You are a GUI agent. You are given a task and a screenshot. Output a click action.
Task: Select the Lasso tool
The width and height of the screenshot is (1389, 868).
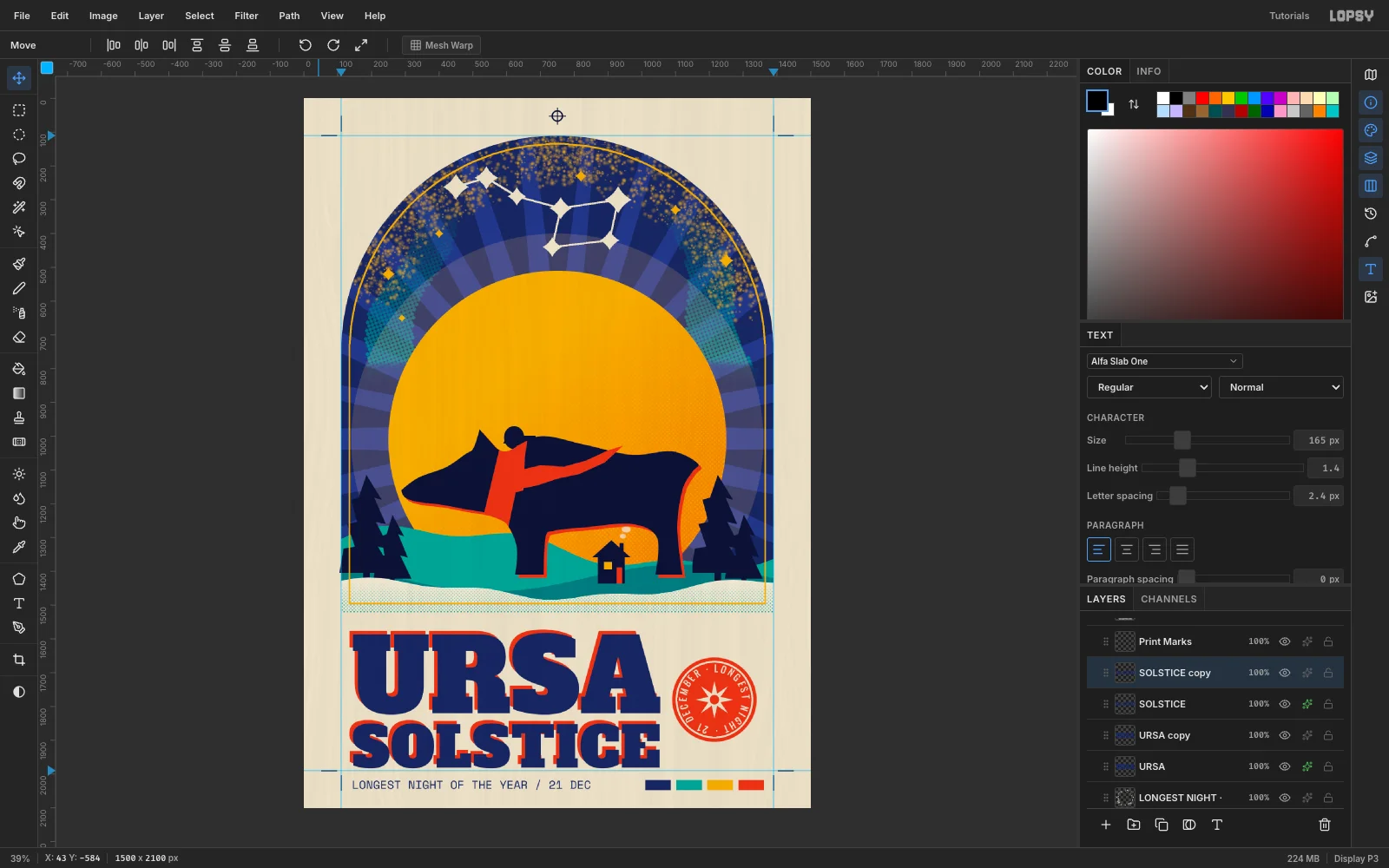click(x=19, y=159)
